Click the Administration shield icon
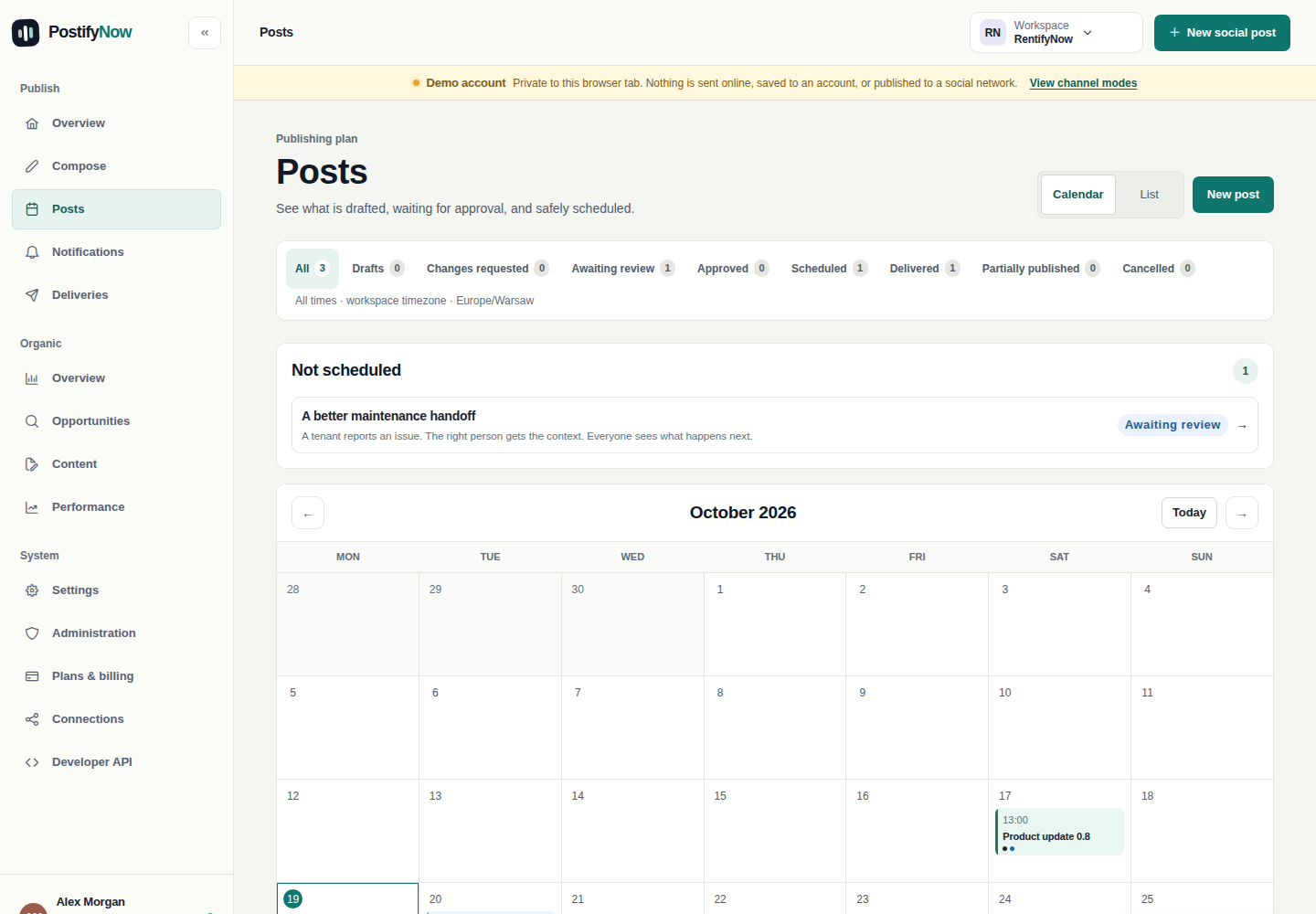Screen dimensions: 1316x914 point(32,633)
